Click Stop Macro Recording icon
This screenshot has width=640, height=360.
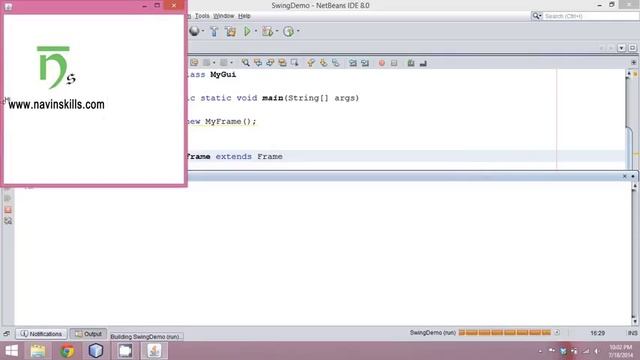[x=394, y=63]
